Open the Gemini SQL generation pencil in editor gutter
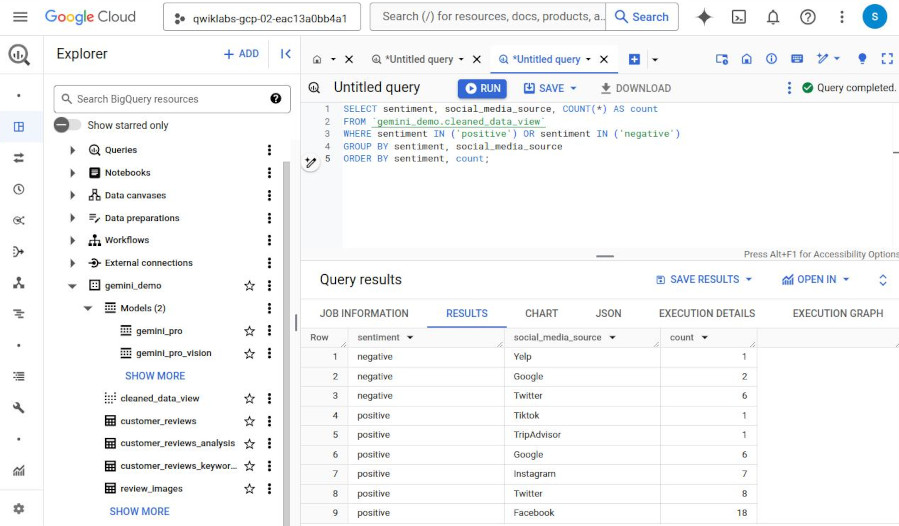This screenshot has width=899, height=526. 311,163
